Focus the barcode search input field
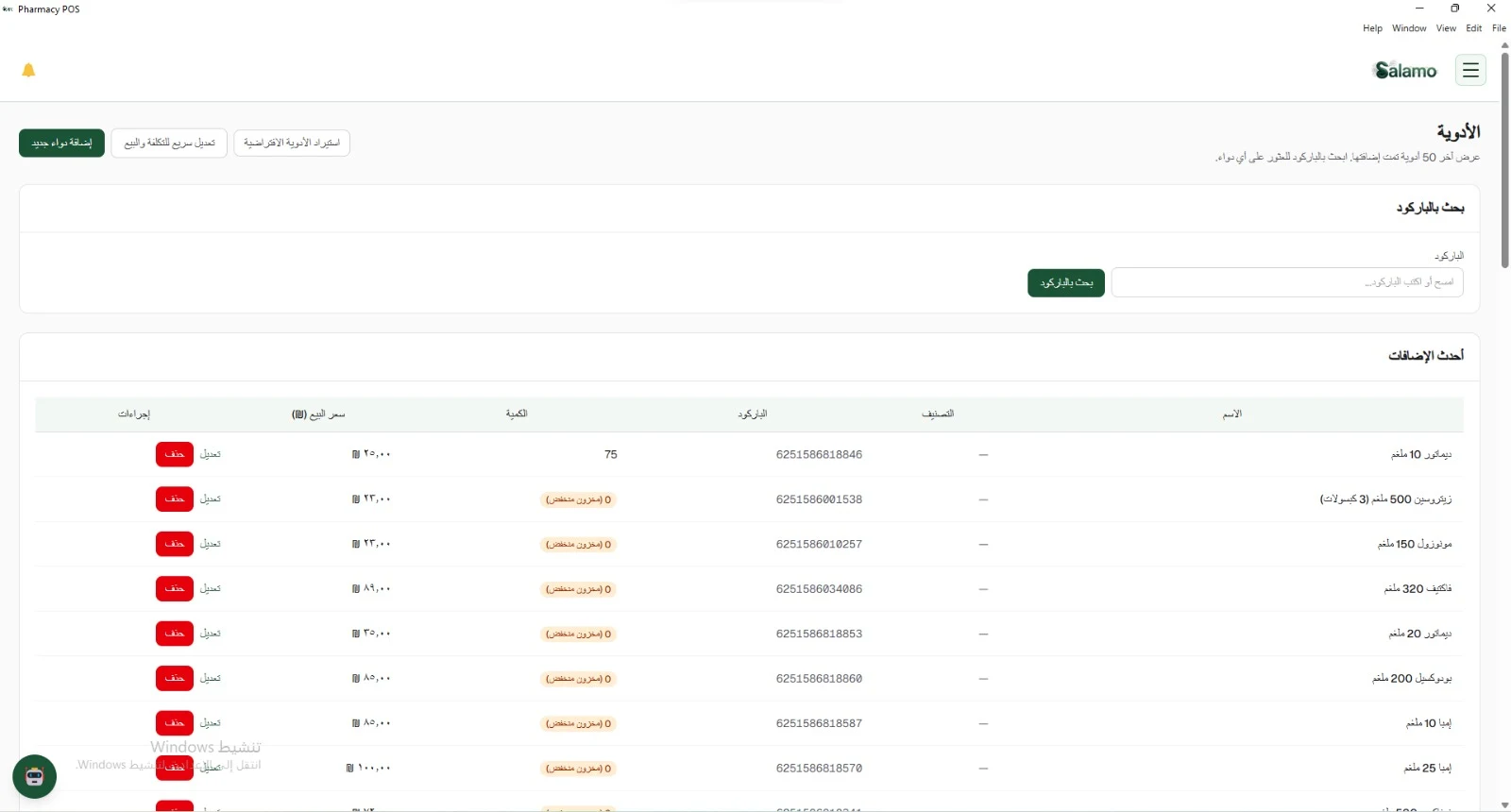 tap(1287, 282)
